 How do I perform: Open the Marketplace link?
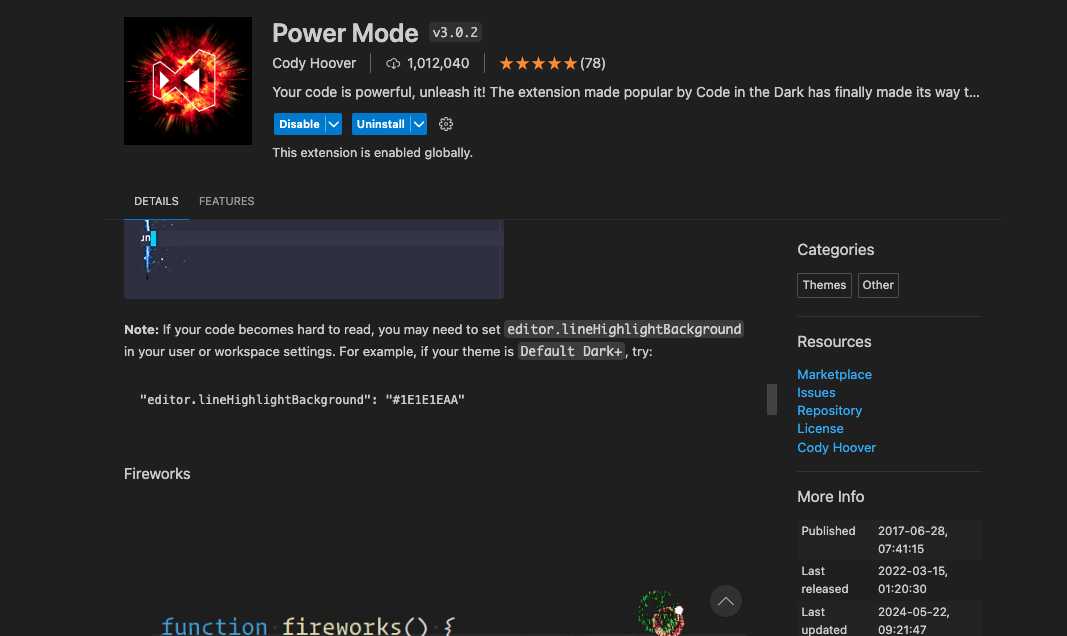pyautogui.click(x=834, y=374)
